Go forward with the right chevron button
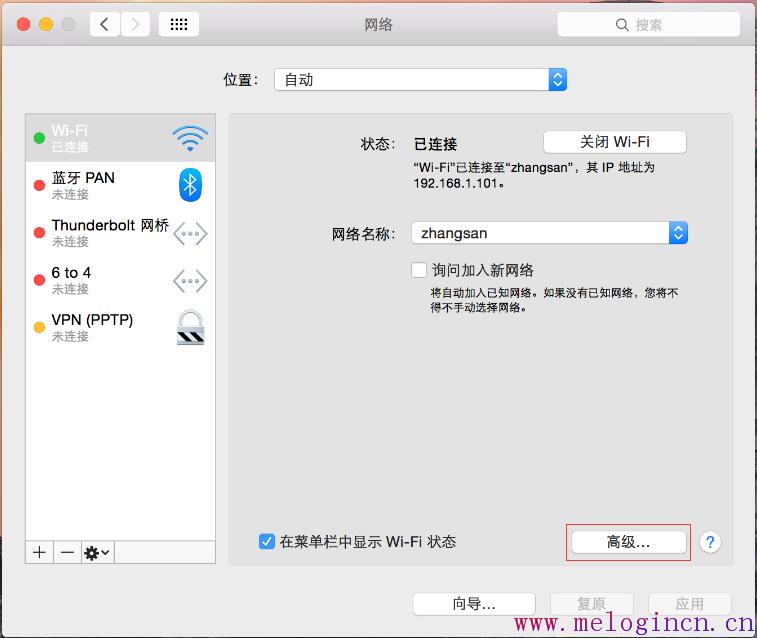 pos(135,24)
